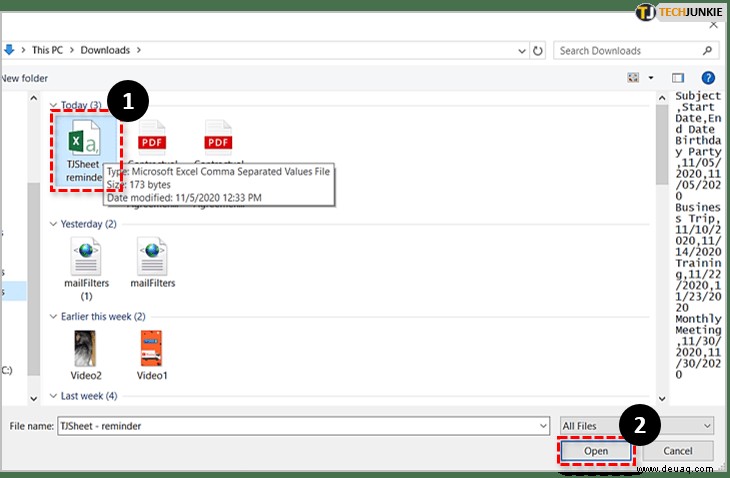This screenshot has width=730, height=478.
Task: Select the TJSheet reminder CSV file icon
Action: (84, 137)
